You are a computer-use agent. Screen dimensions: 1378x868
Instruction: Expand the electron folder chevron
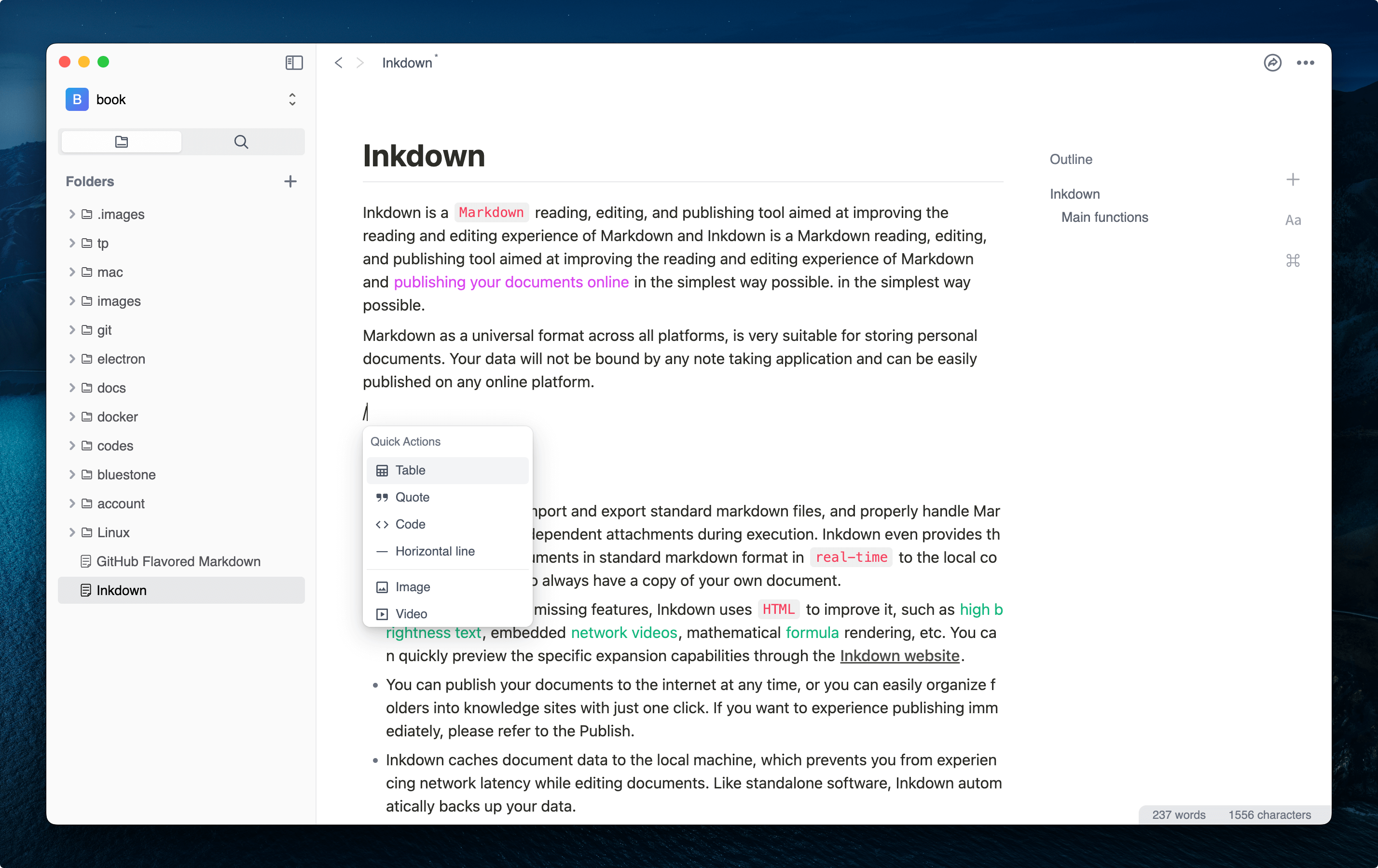[72, 358]
